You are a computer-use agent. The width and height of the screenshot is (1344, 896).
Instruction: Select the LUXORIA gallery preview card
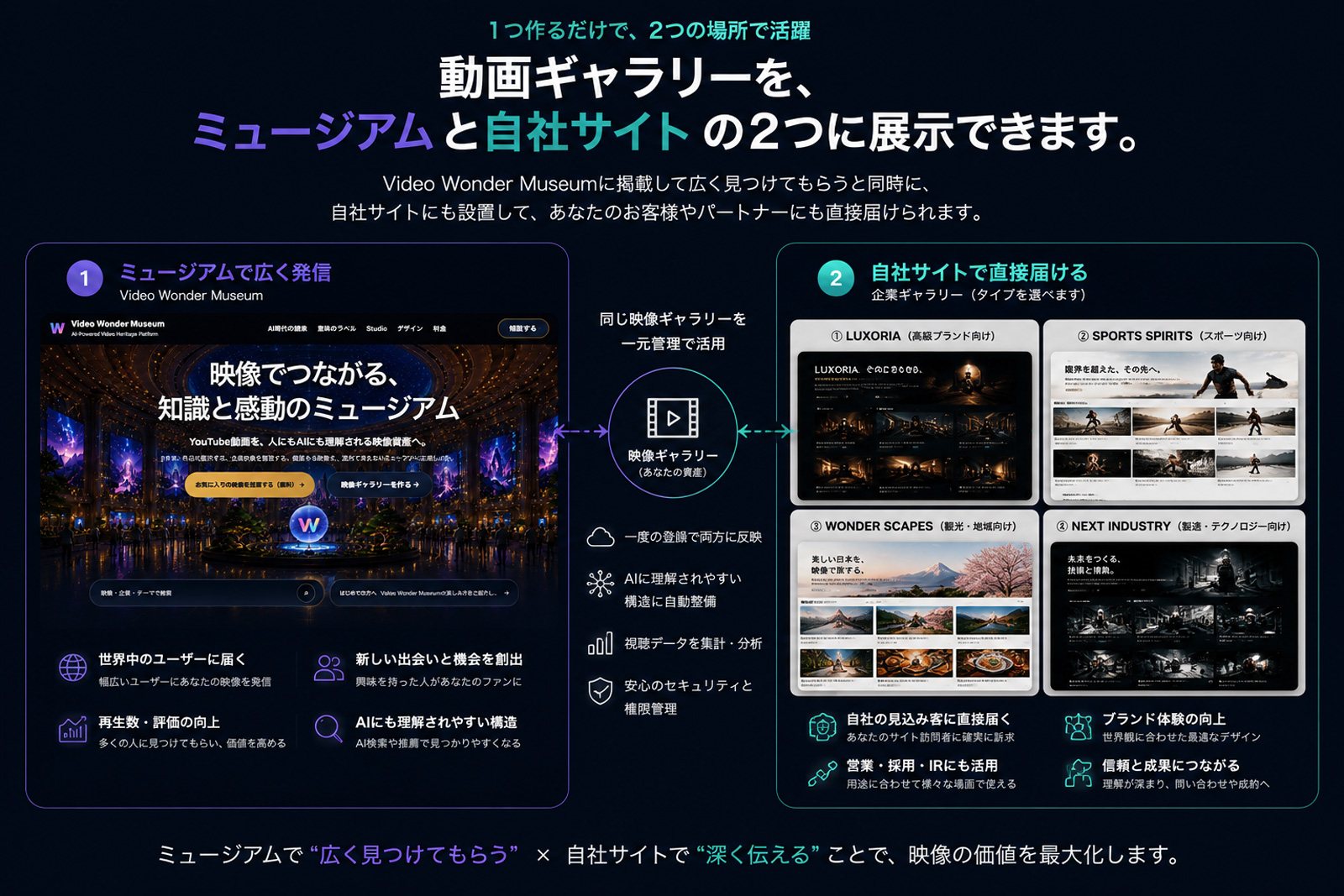pos(914,412)
